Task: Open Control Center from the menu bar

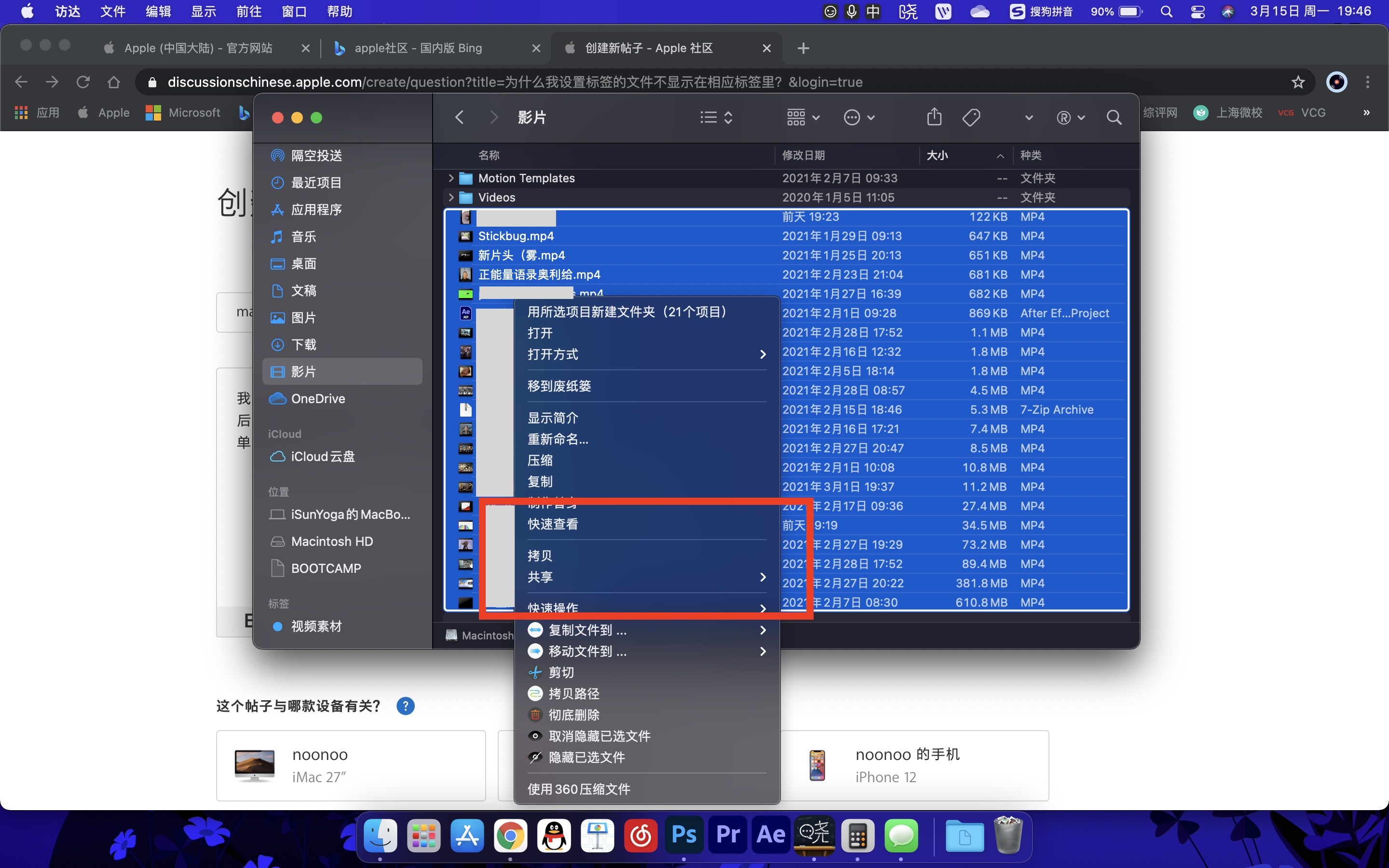Action: click(x=1198, y=12)
